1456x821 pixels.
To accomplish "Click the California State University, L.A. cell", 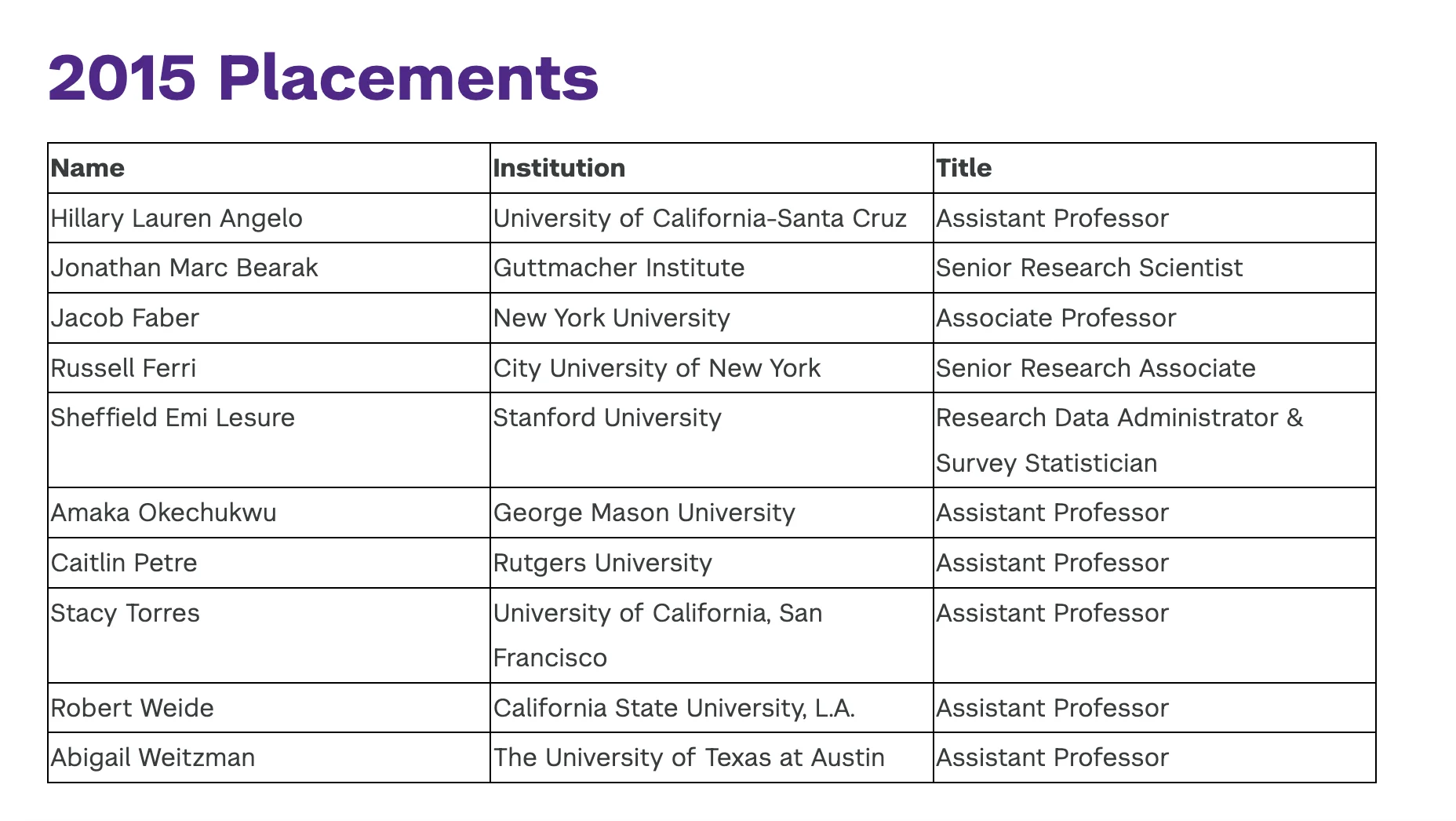I will [674, 708].
